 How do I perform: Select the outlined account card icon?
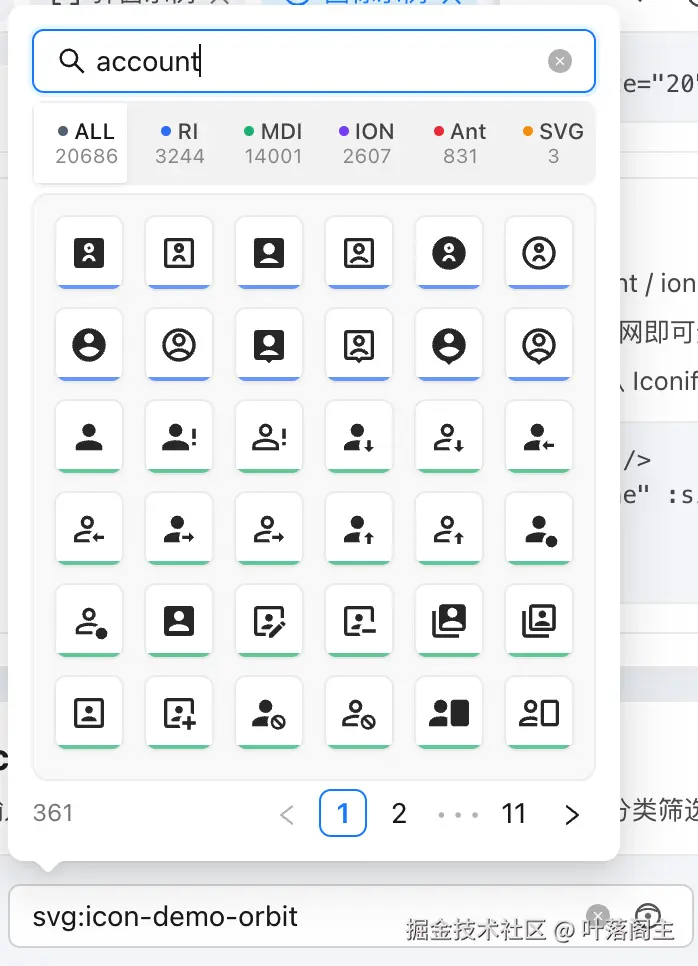pos(538,713)
